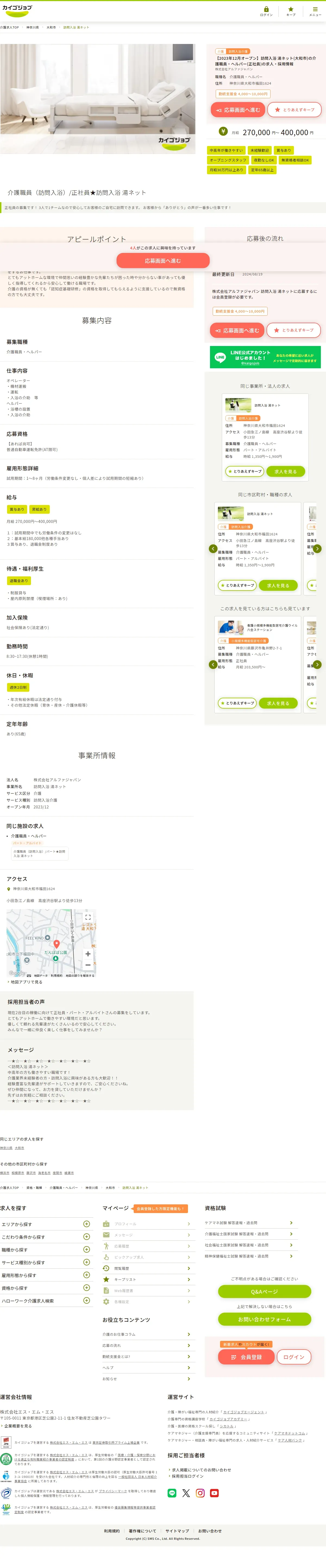Open the Instagram icon in footer
The height and width of the screenshot is (1568, 326).
click(200, 1493)
